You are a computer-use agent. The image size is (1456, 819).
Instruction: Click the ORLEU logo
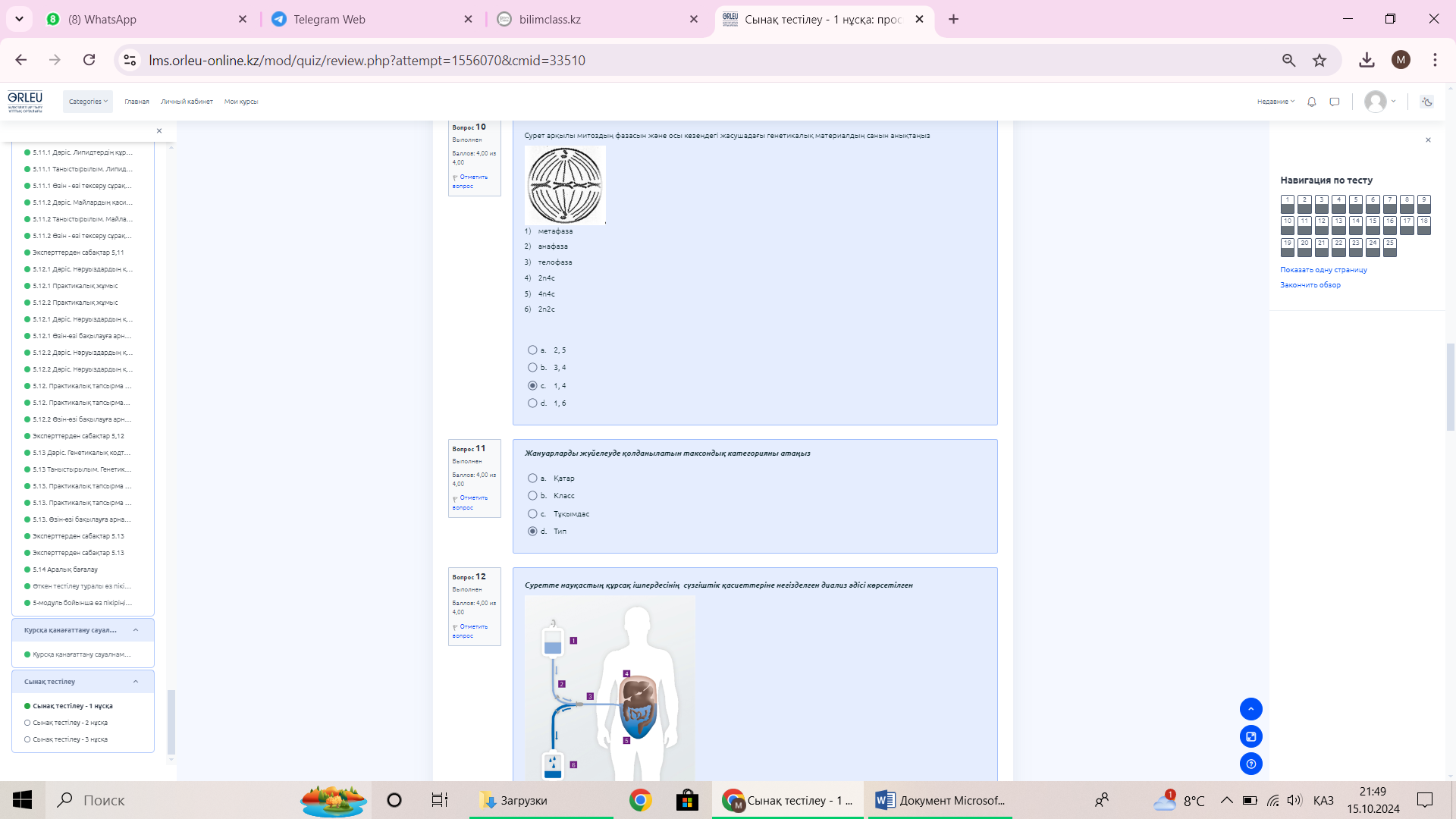coord(25,101)
